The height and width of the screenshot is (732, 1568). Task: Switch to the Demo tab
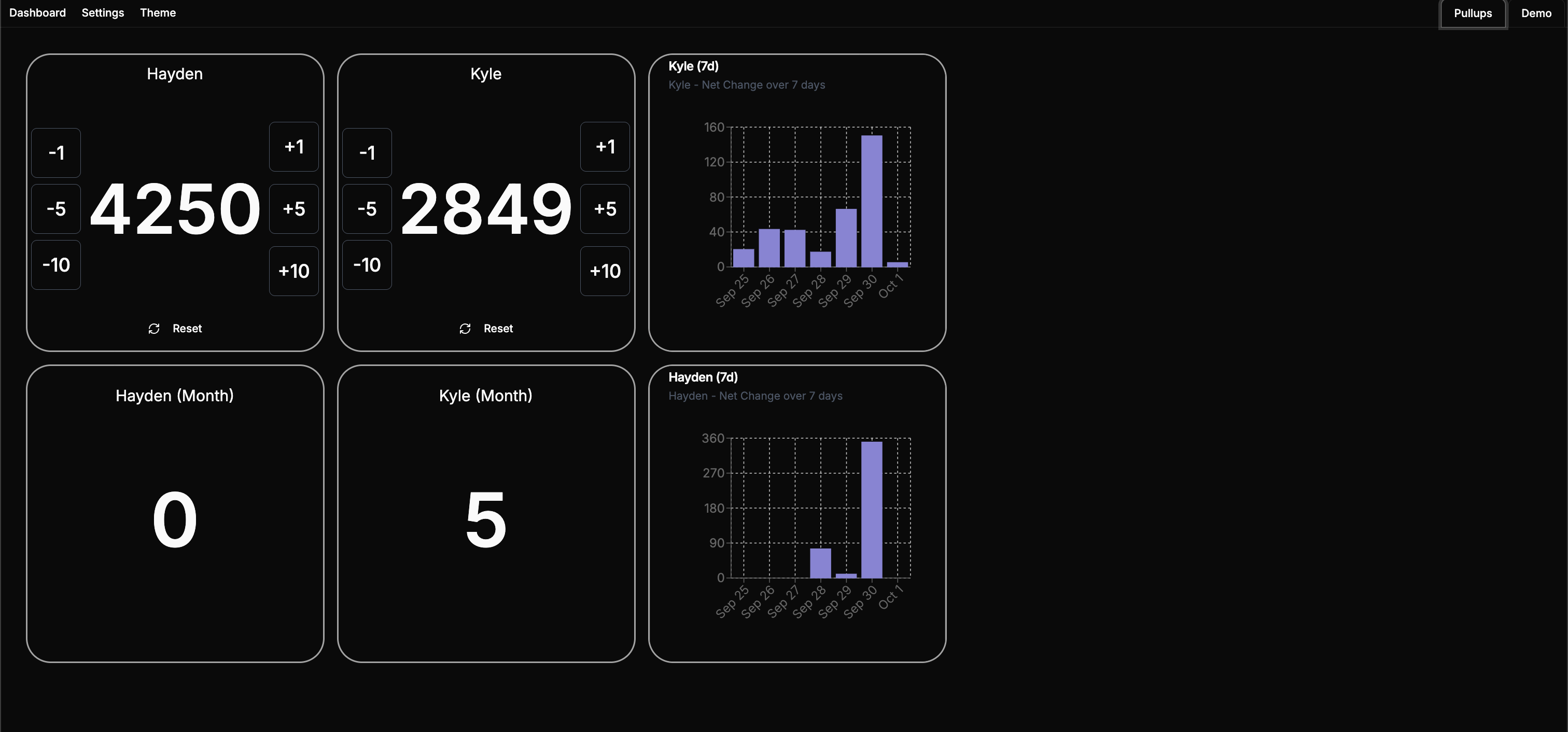(x=1536, y=13)
